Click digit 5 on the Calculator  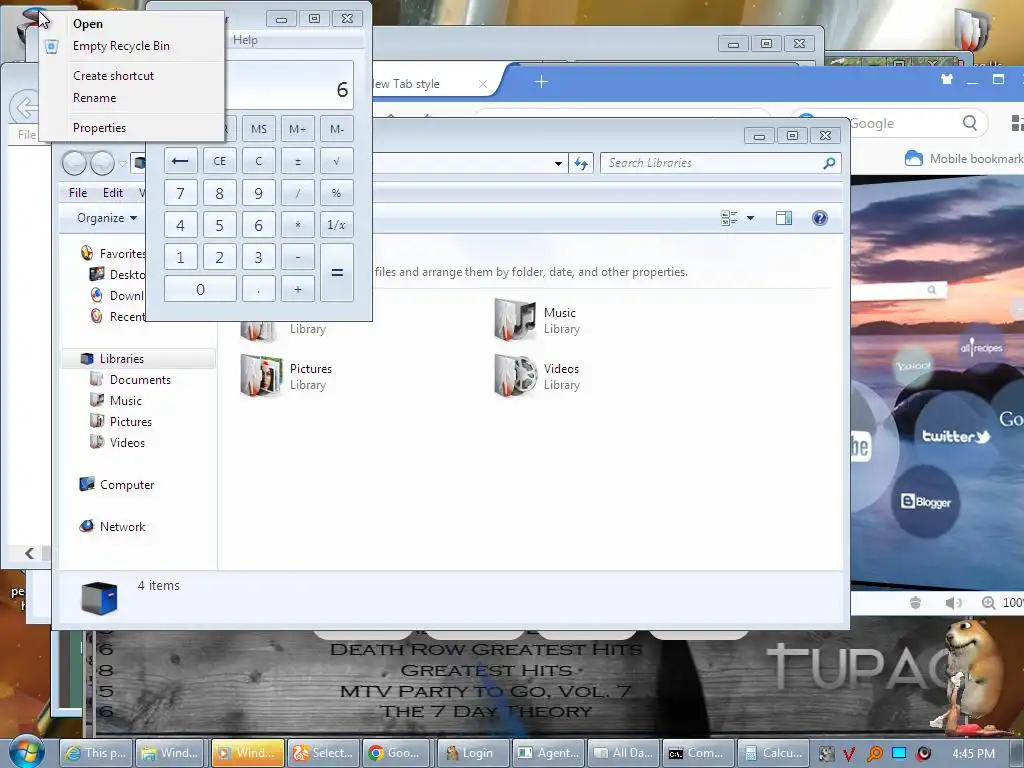pyautogui.click(x=219, y=225)
